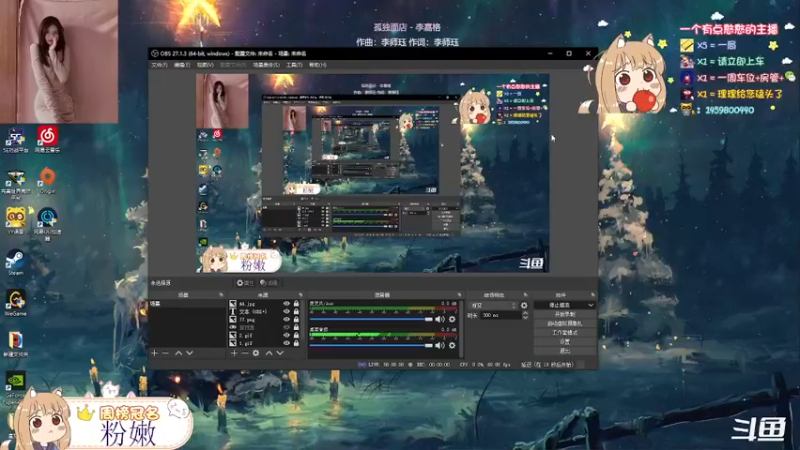This screenshot has height=450, width=800.
Task: Mute the 桌面音频 speaker icon
Action: [440, 345]
